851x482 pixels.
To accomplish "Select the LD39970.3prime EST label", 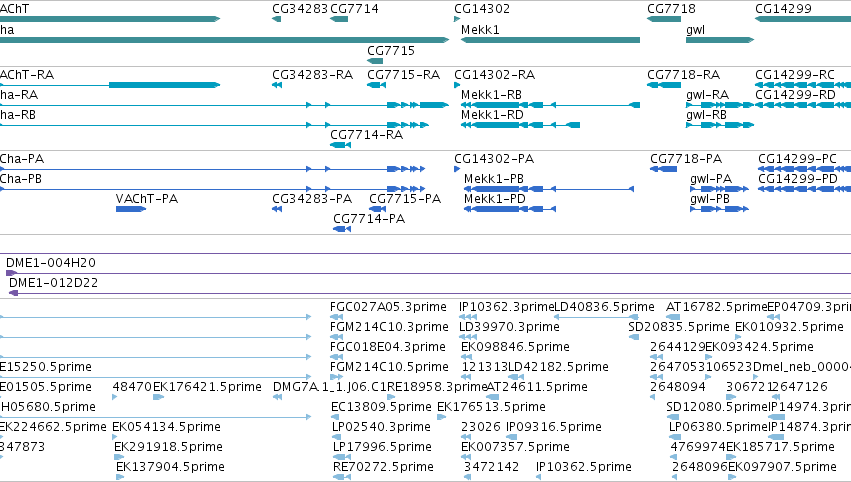I will tap(509, 327).
